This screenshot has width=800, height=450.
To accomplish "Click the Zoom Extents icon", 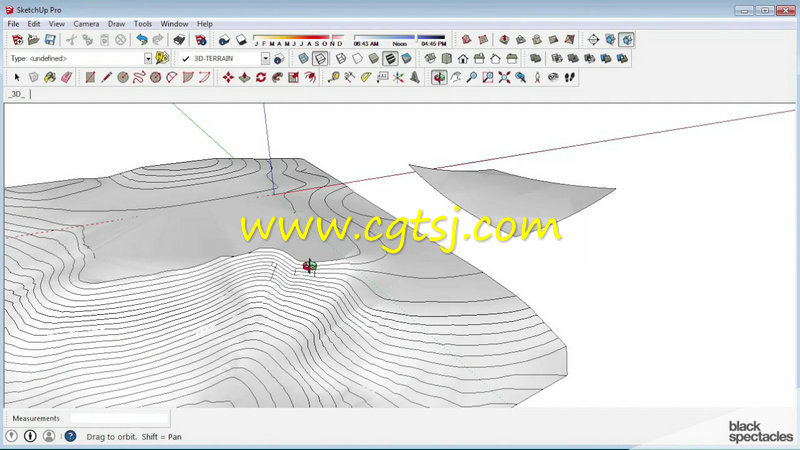I will (x=505, y=77).
